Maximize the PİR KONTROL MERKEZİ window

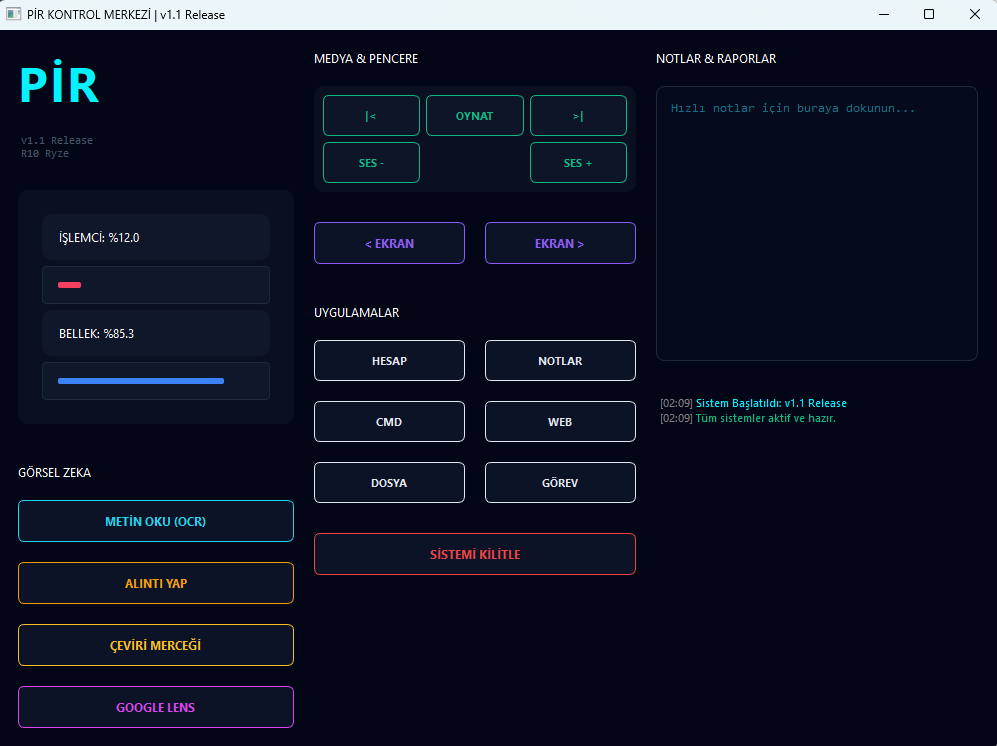929,14
